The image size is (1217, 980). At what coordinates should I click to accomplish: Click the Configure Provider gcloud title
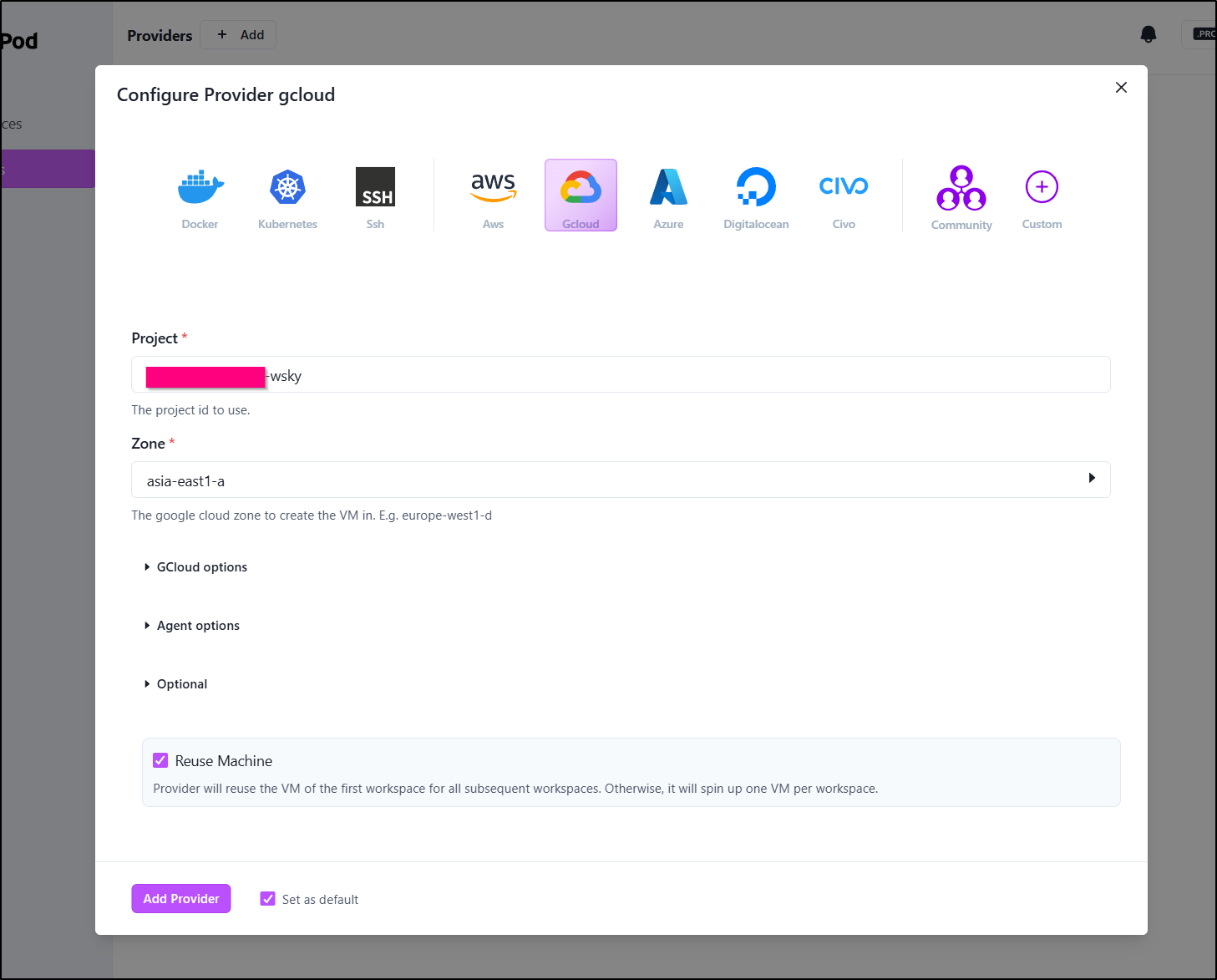click(x=226, y=94)
